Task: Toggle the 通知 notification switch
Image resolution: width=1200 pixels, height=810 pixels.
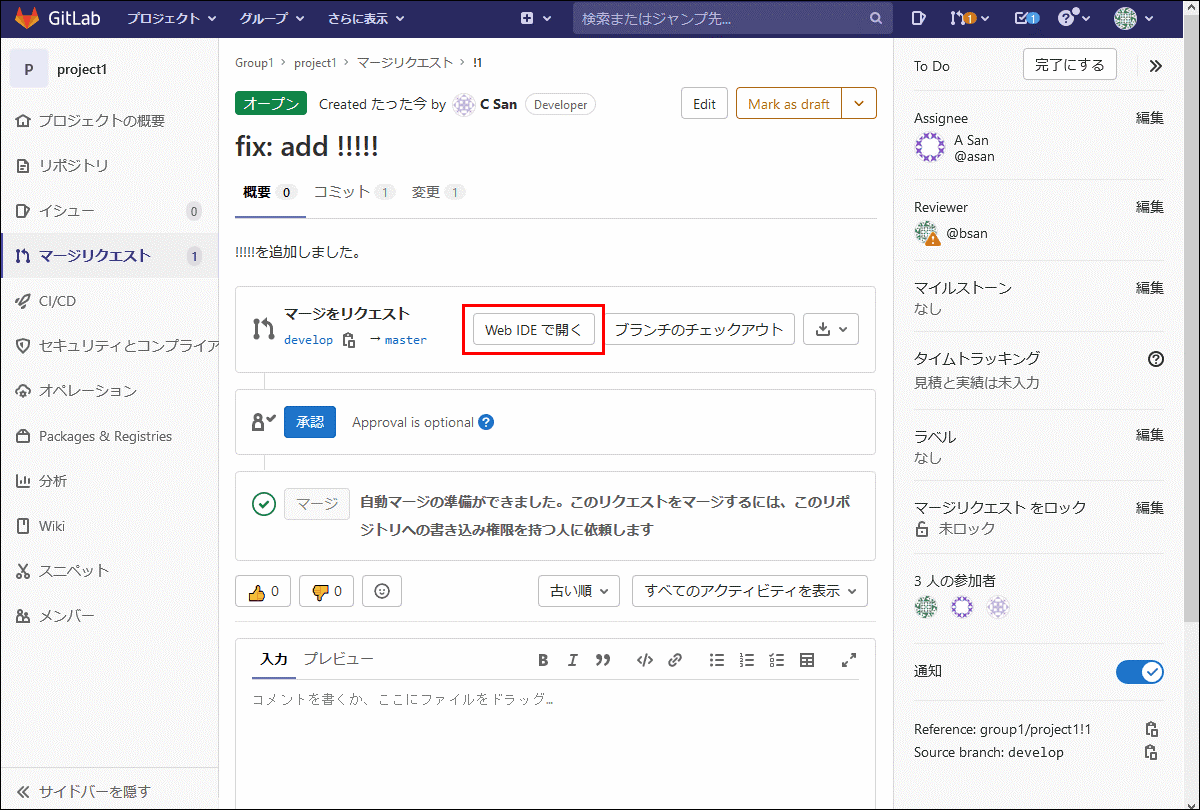Action: 1140,672
